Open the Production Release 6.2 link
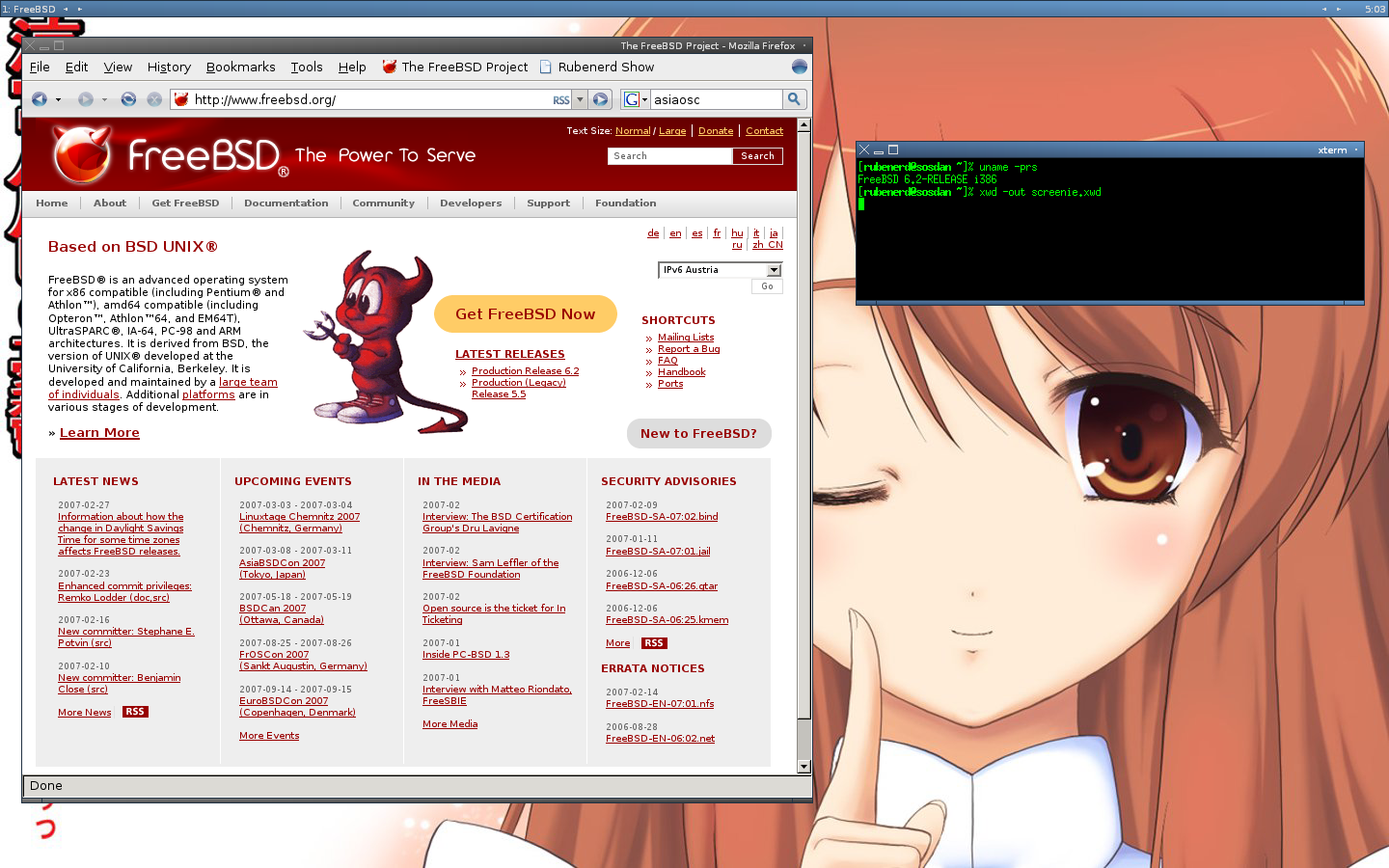This screenshot has width=1389, height=868. click(525, 371)
